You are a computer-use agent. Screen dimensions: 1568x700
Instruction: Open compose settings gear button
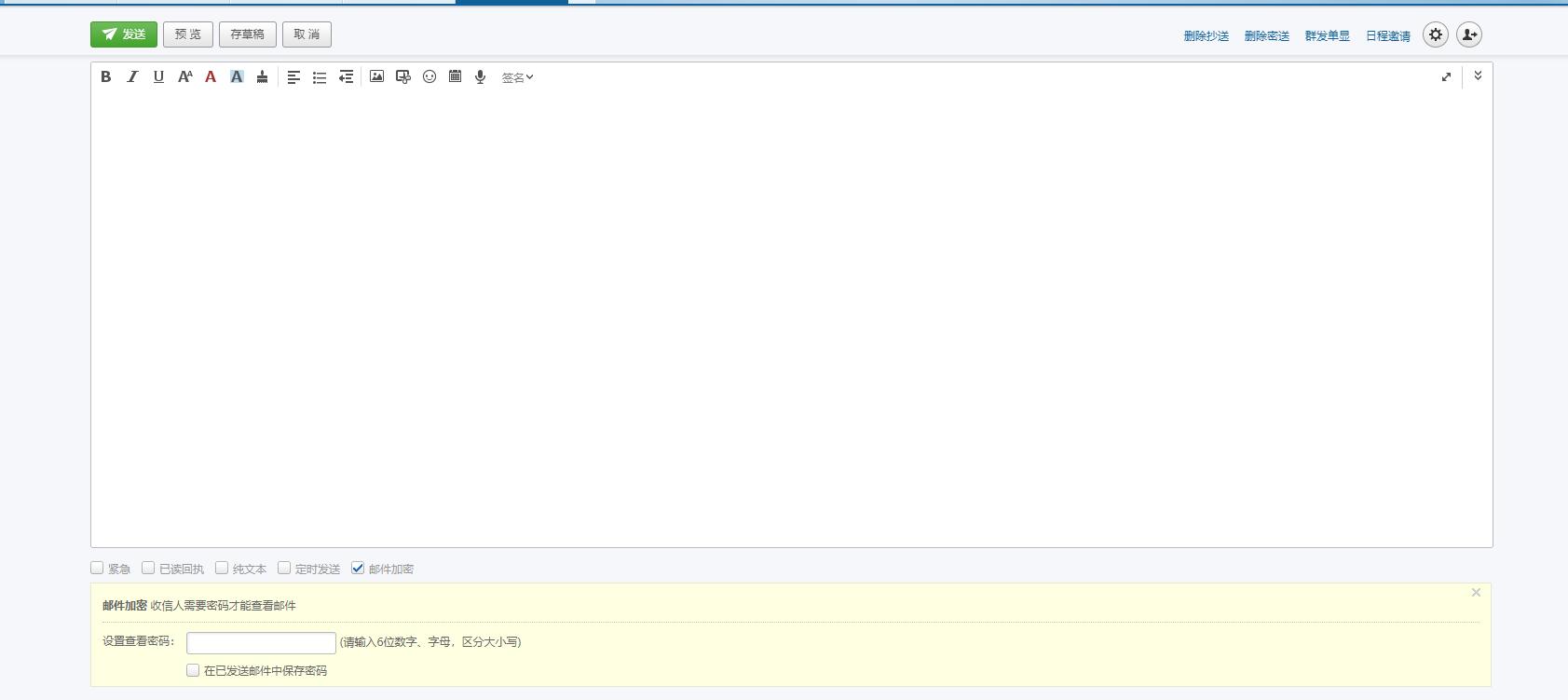(1436, 34)
